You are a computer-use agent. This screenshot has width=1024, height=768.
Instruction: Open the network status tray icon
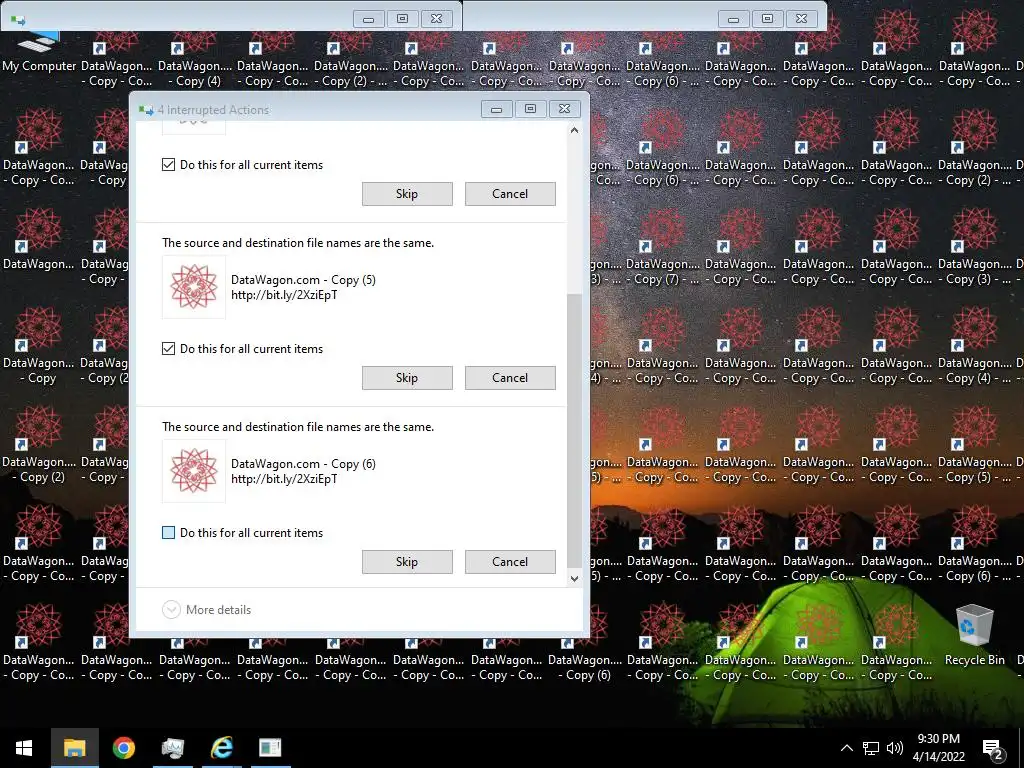point(871,748)
